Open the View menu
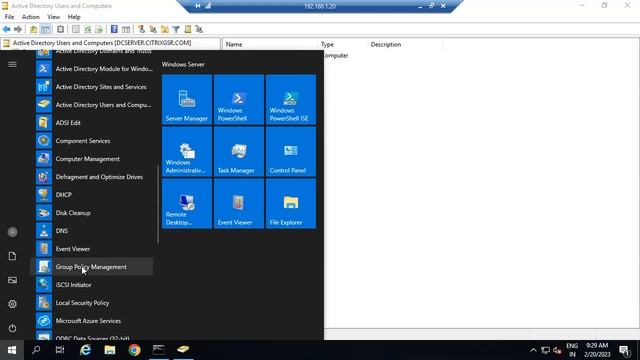Viewport: 640px width, 360px height. [53, 17]
